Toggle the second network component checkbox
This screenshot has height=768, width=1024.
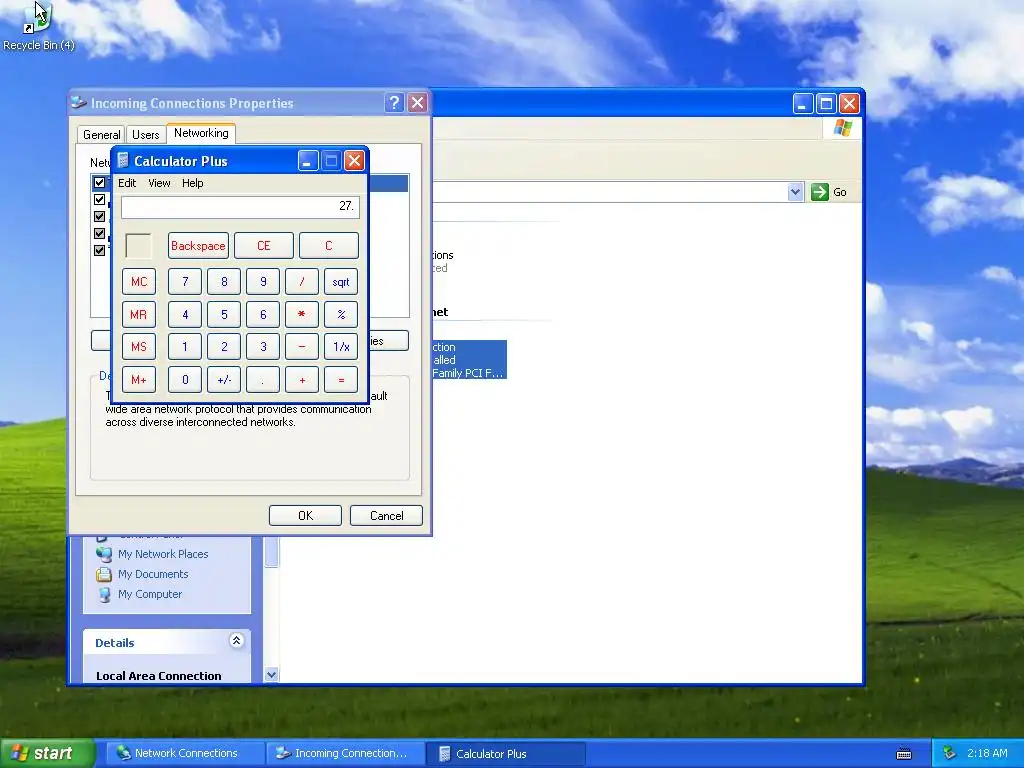click(x=99, y=199)
